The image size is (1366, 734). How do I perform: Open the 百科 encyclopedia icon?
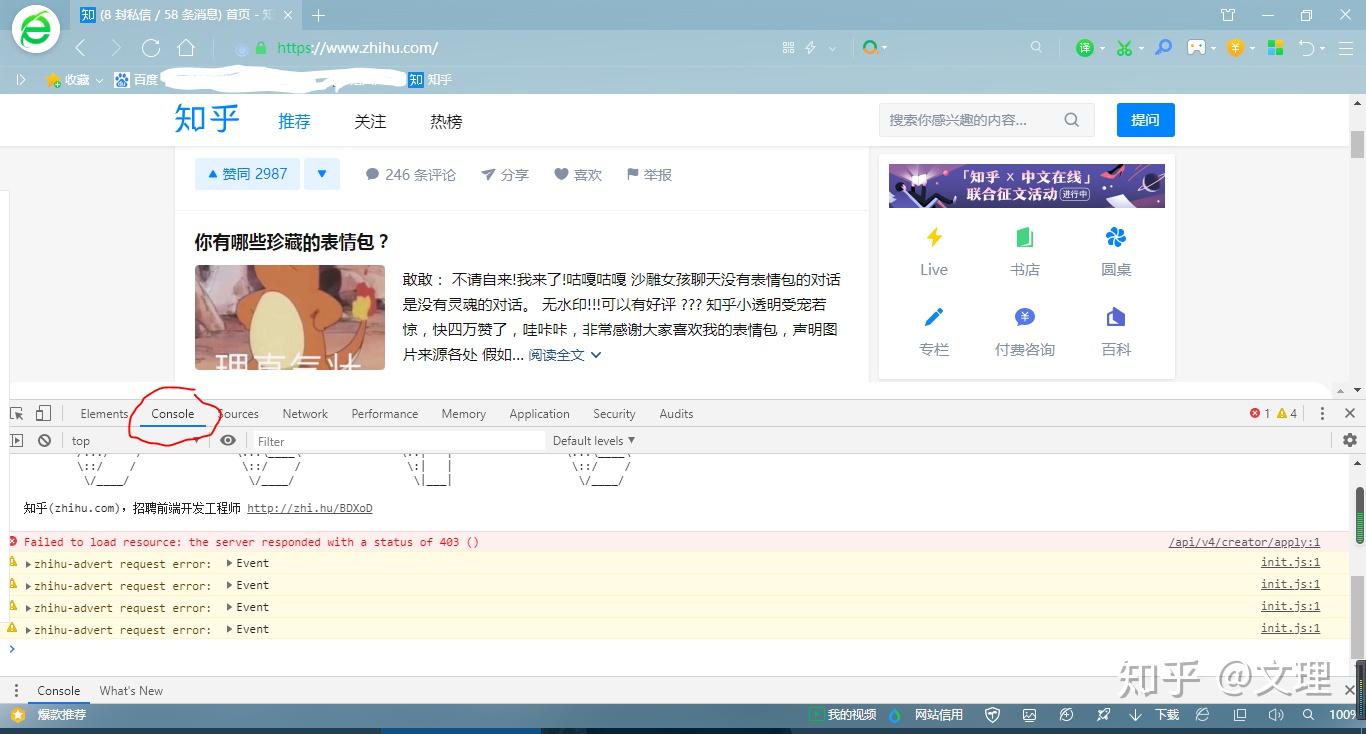point(1116,317)
